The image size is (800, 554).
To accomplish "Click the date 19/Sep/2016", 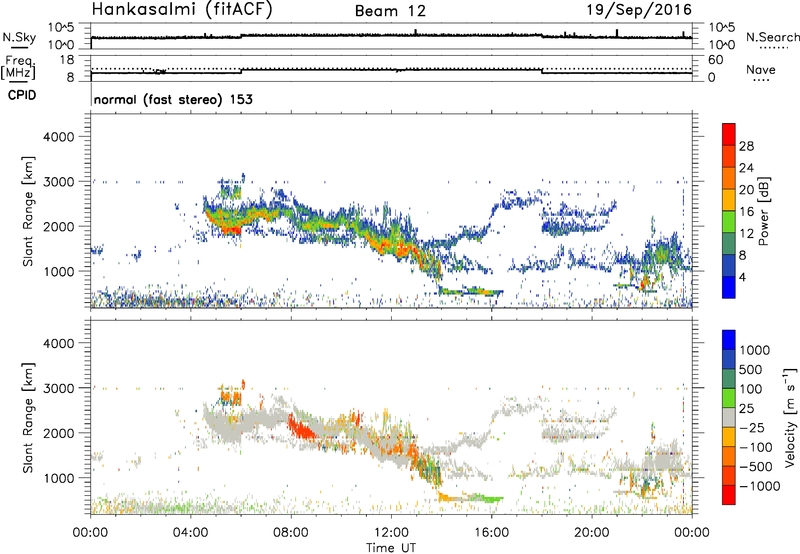I will (x=639, y=10).
